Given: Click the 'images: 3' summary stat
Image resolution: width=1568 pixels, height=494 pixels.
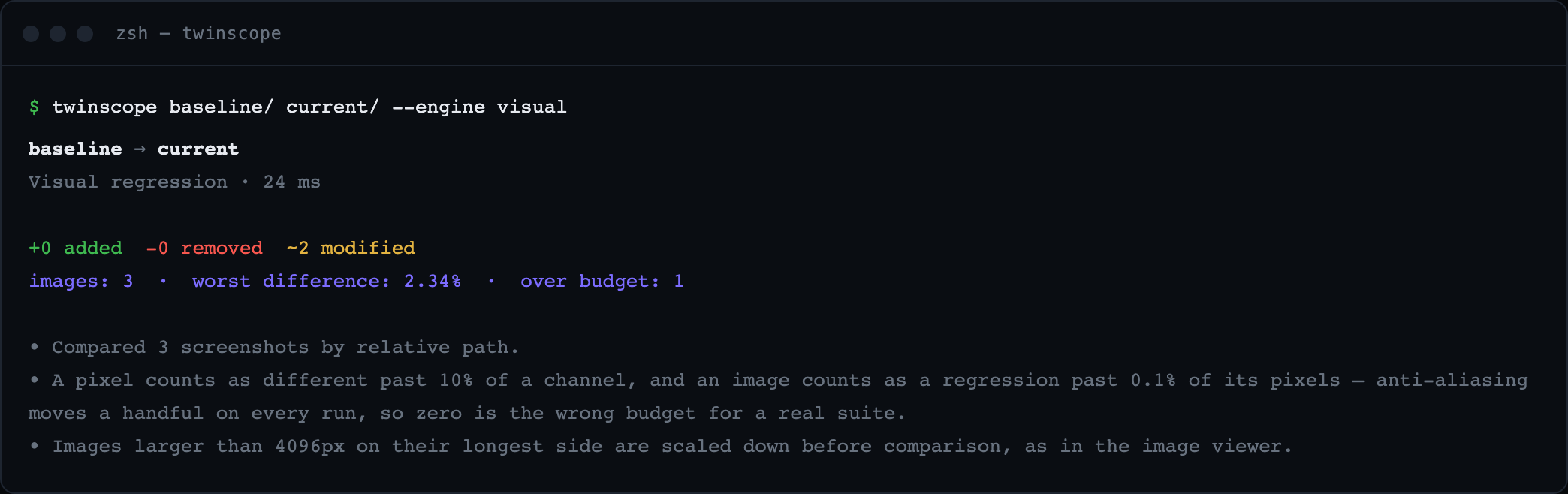Looking at the screenshot, I should [x=81, y=282].
